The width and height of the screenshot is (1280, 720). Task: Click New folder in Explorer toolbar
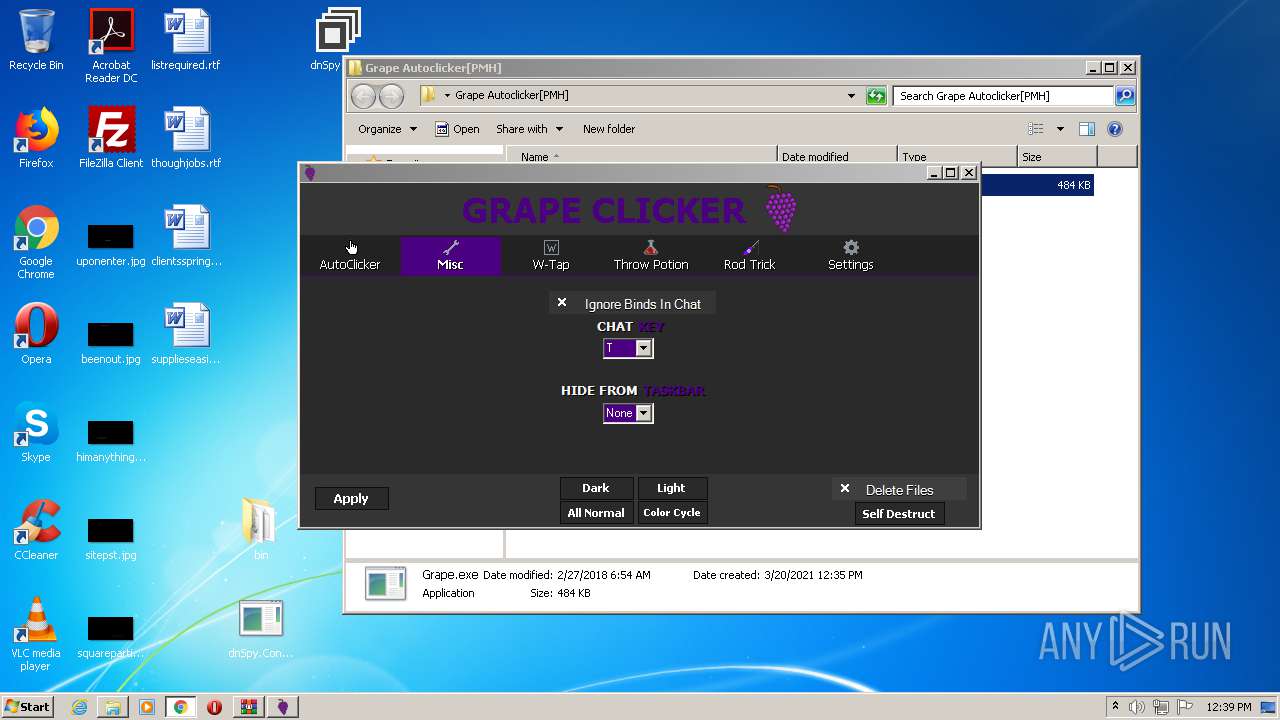pos(609,129)
